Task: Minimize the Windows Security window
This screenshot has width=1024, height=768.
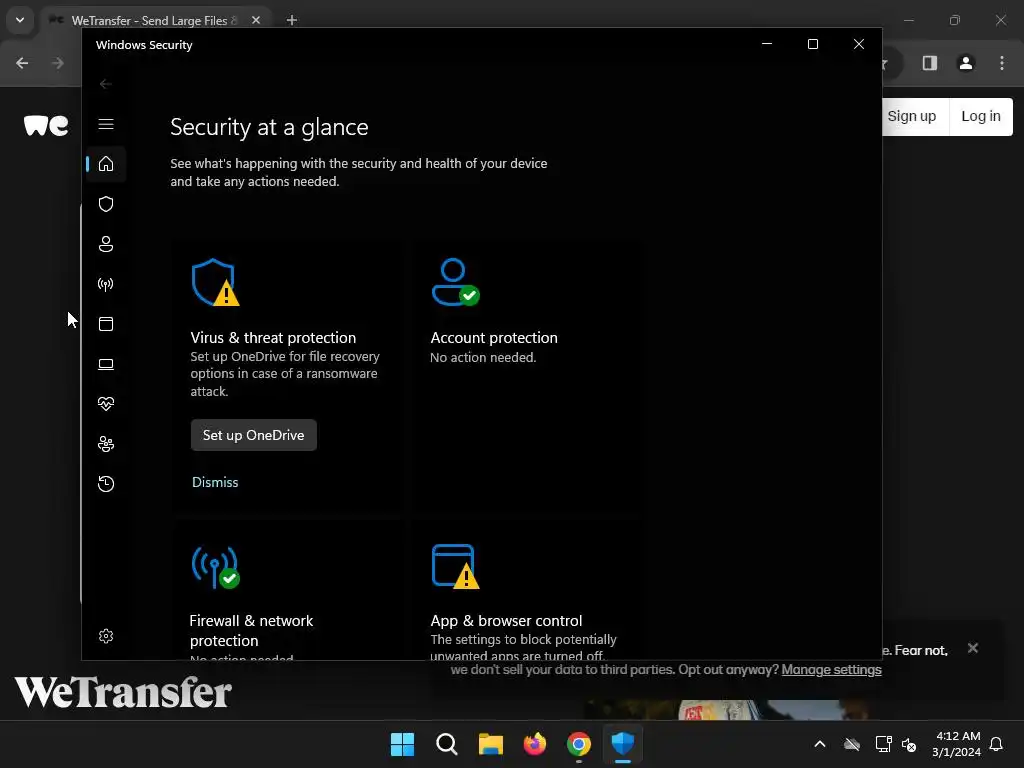Action: click(x=767, y=44)
